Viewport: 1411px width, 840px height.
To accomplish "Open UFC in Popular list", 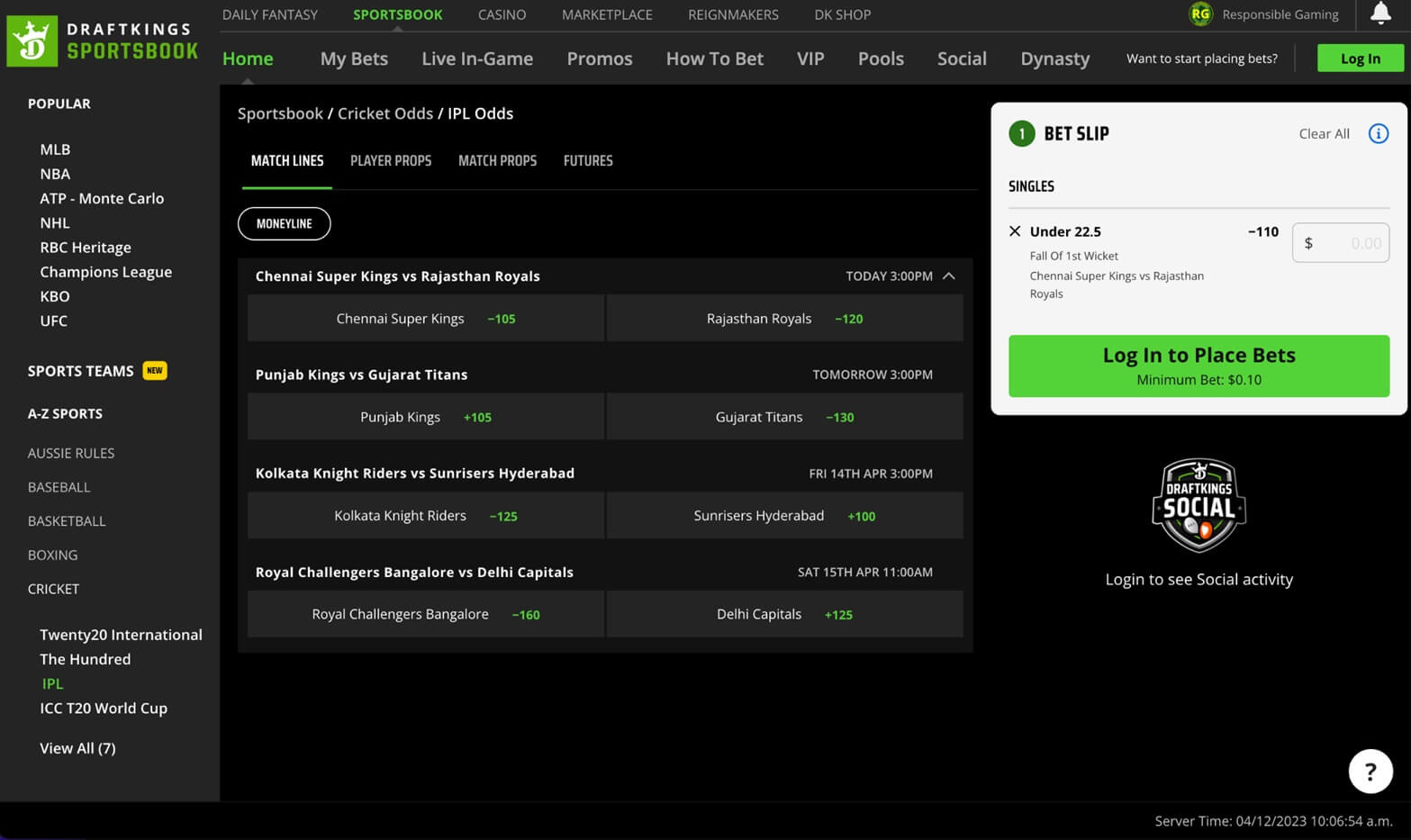I will point(53,321).
